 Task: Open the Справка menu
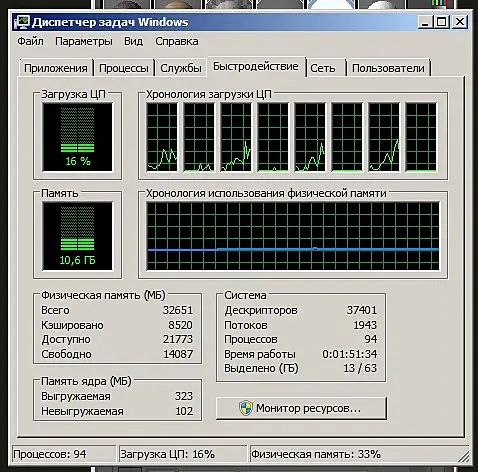[177, 41]
